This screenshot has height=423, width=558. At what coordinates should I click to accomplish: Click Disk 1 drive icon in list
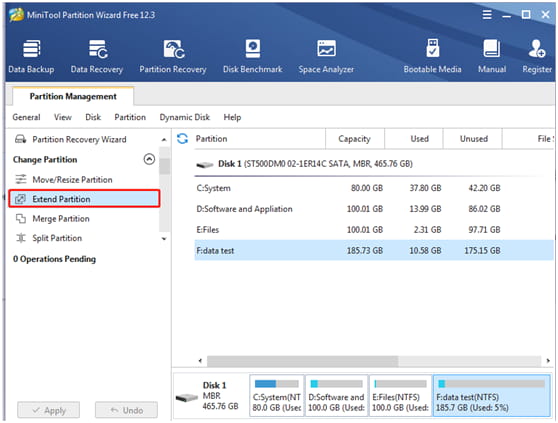(205, 164)
